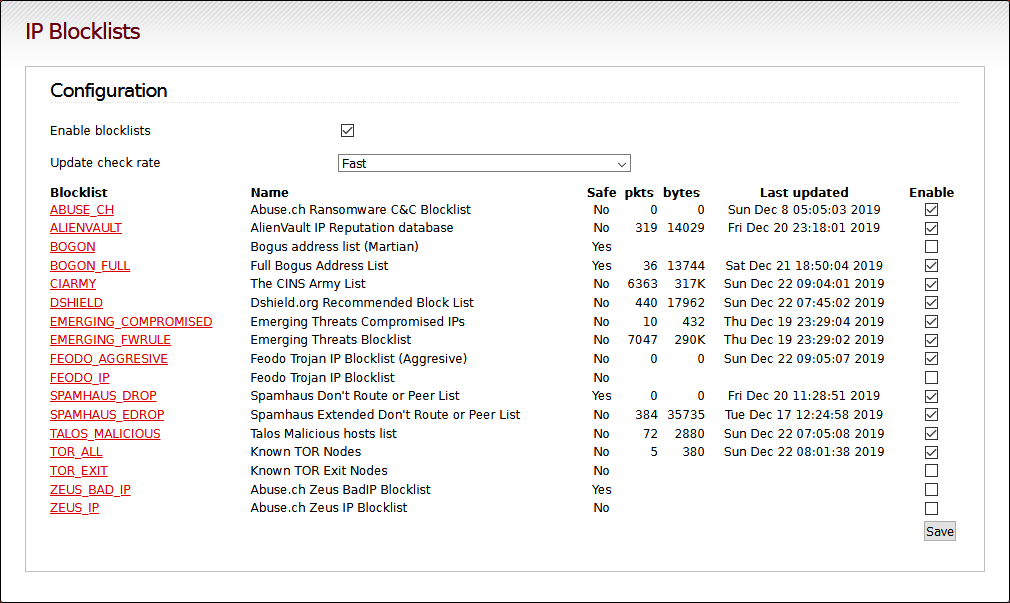Open the BOGON_FULL blocklist link
1010x603 pixels.
coord(90,265)
